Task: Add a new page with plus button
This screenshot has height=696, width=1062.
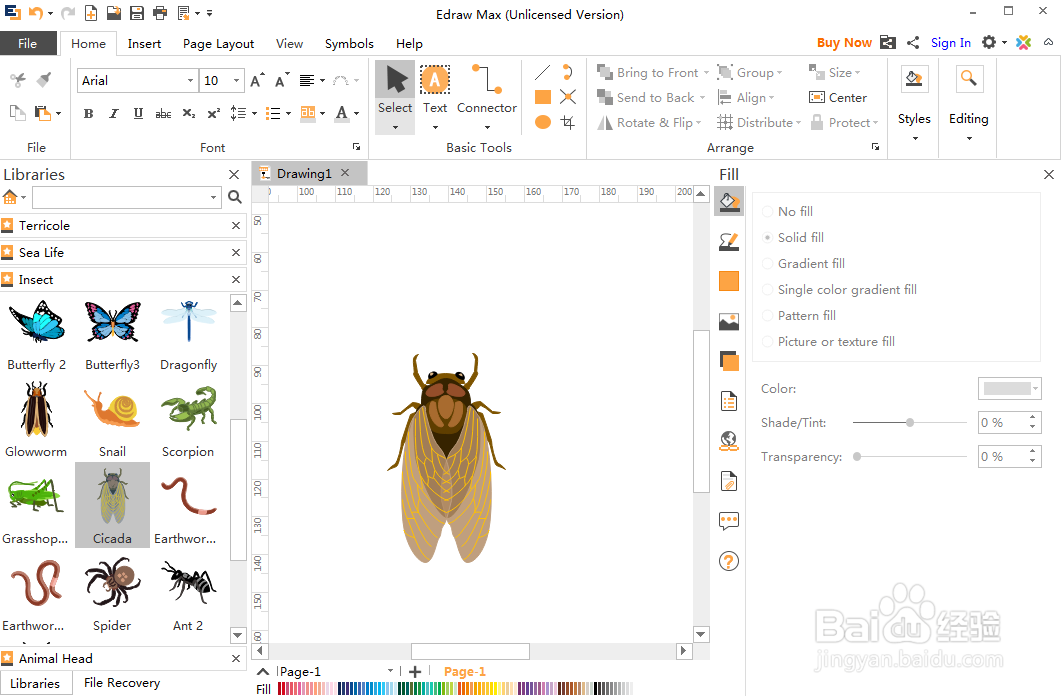Action: pyautogui.click(x=415, y=671)
